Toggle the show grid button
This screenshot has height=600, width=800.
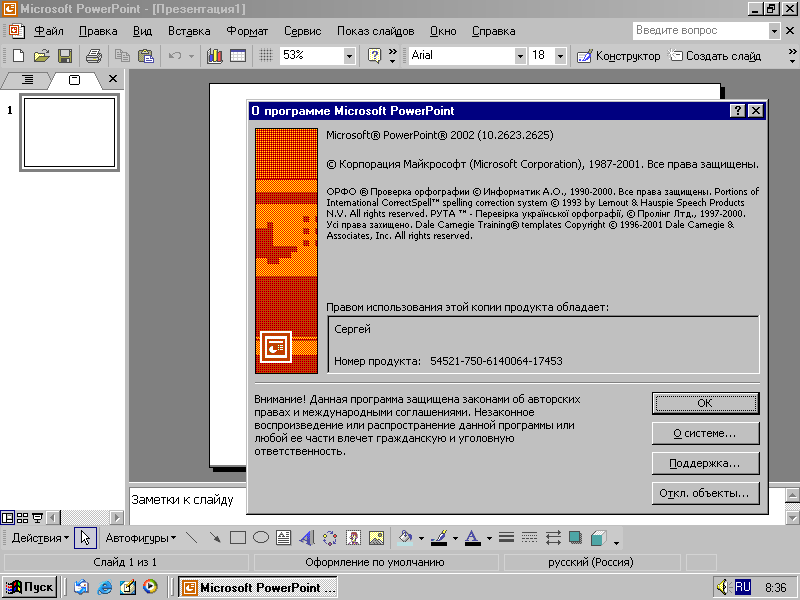click(x=266, y=56)
